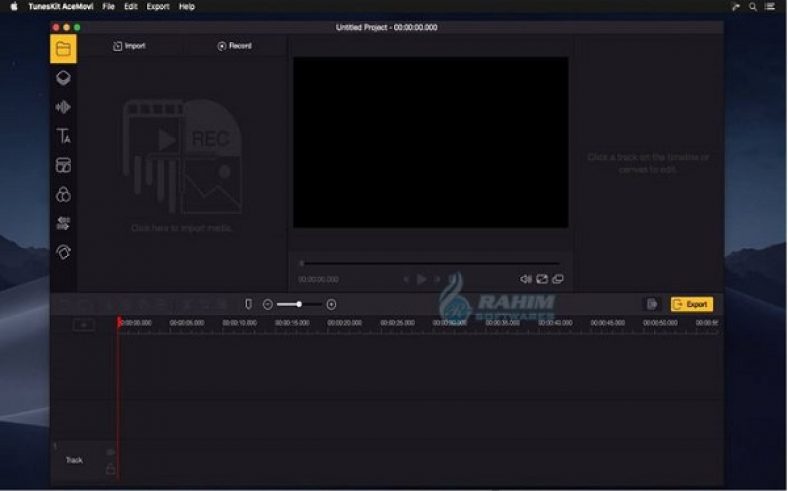Click the preview progress scrubber bar

pyautogui.click(x=431, y=263)
